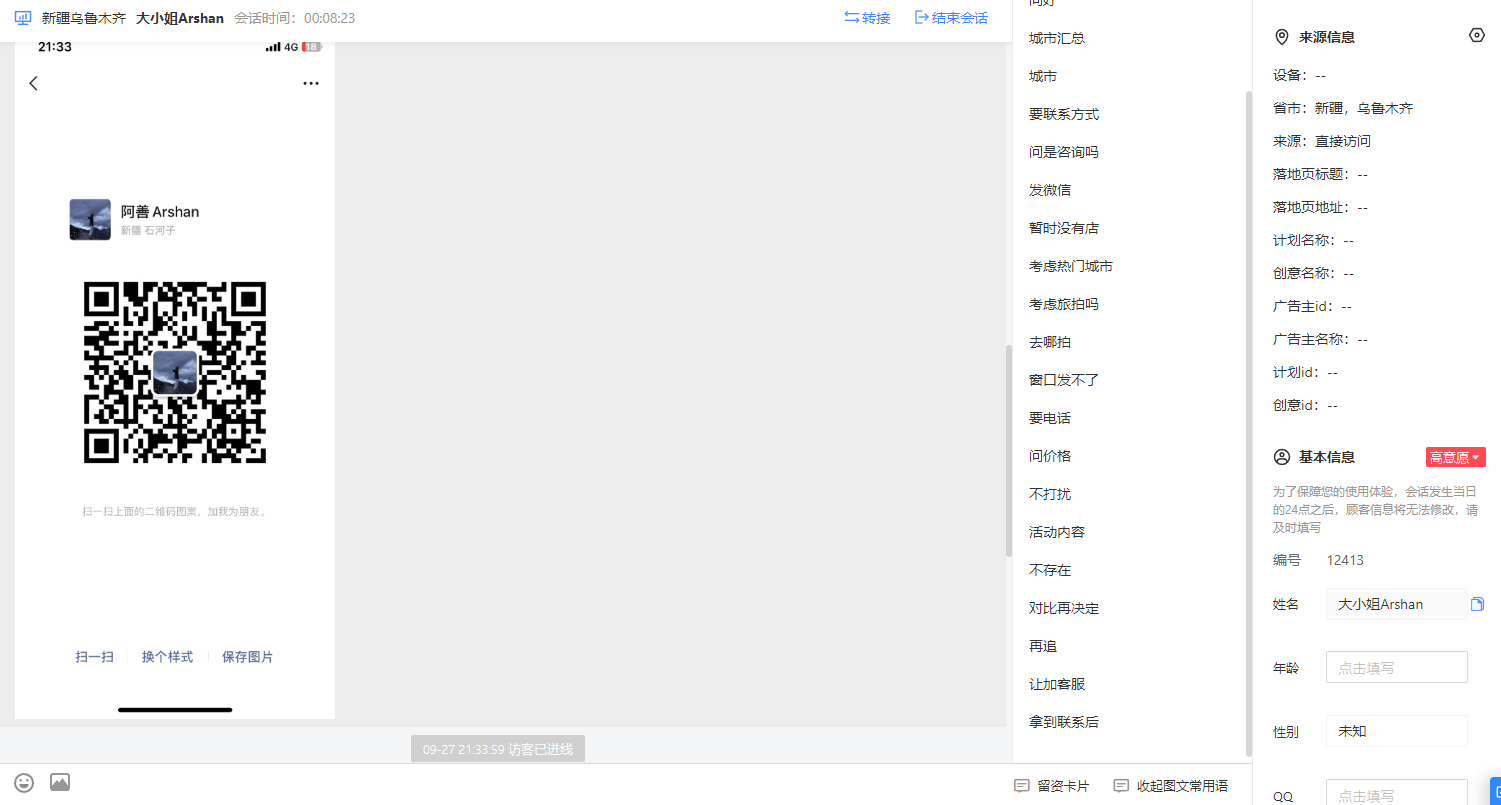
Task: Click the blue side tab at bottom-right edge
Action: coord(1496,790)
